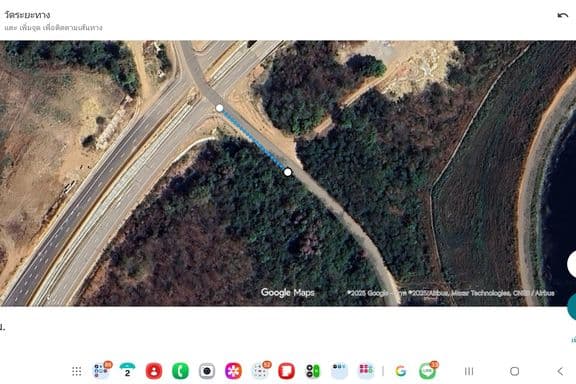This screenshot has width=576, height=384.
Task: Tap the back navigation arrow
Action: 560,371
